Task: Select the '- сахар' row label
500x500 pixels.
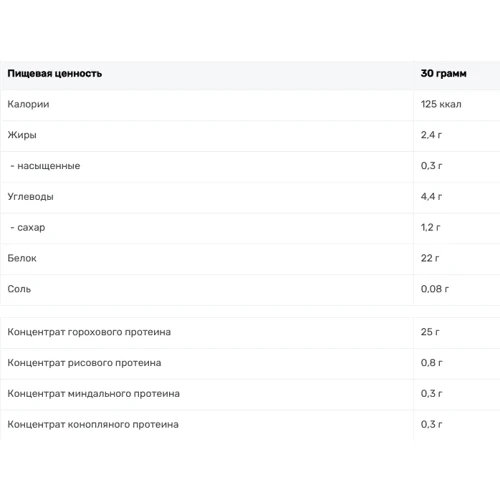Action: pos(28,227)
